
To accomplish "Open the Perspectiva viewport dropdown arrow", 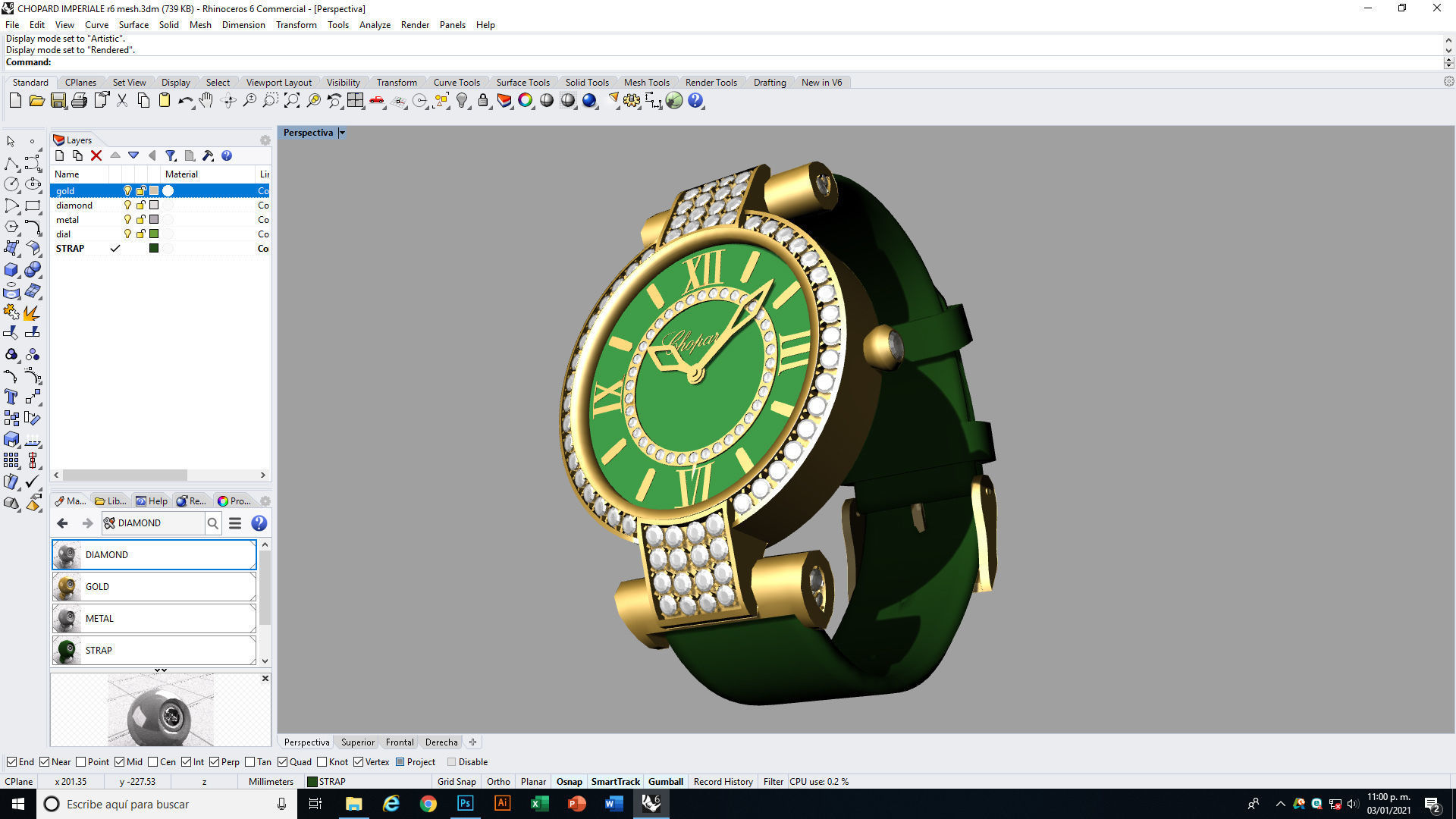I will click(x=342, y=133).
